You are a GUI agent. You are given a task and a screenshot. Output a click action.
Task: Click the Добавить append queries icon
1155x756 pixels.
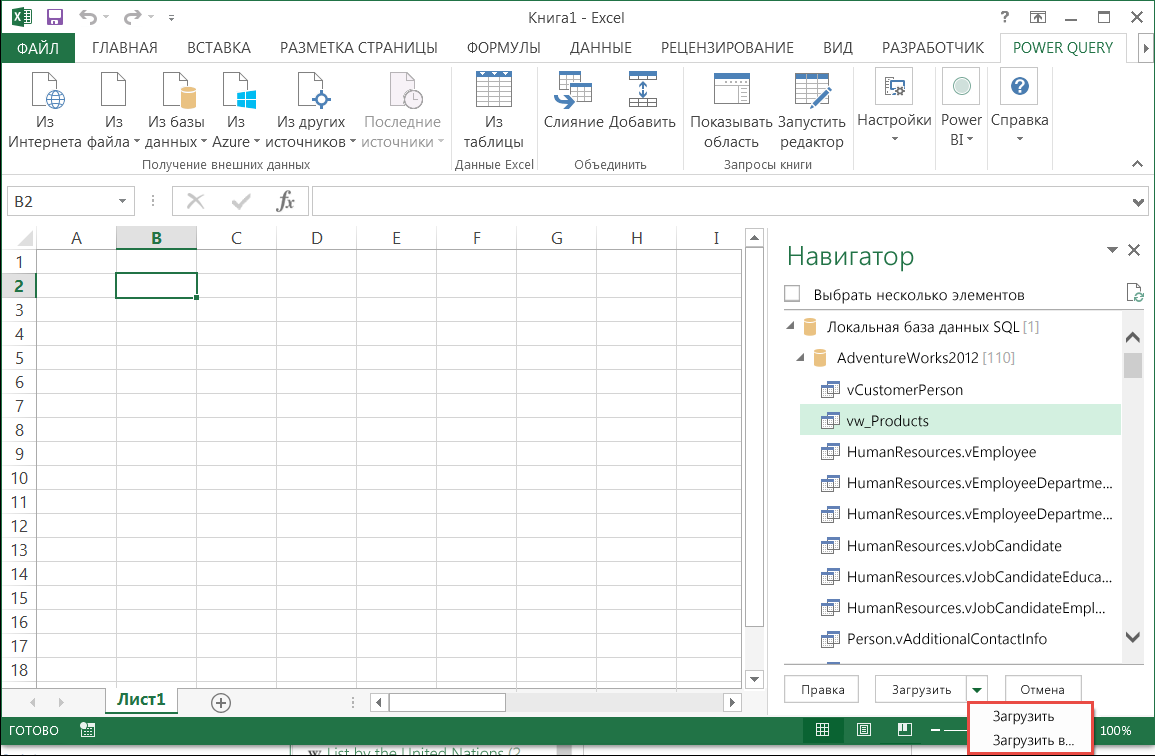[x=642, y=92]
